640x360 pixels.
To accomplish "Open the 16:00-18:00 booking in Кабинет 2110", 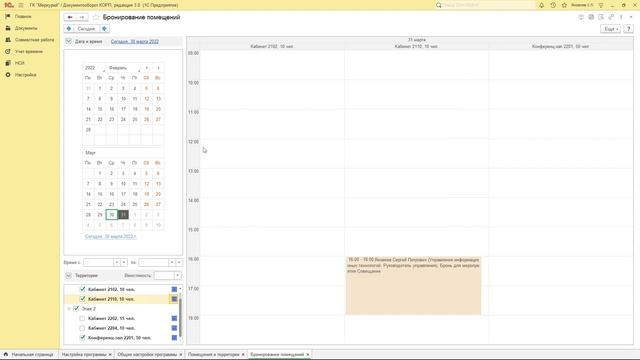I will (x=413, y=286).
